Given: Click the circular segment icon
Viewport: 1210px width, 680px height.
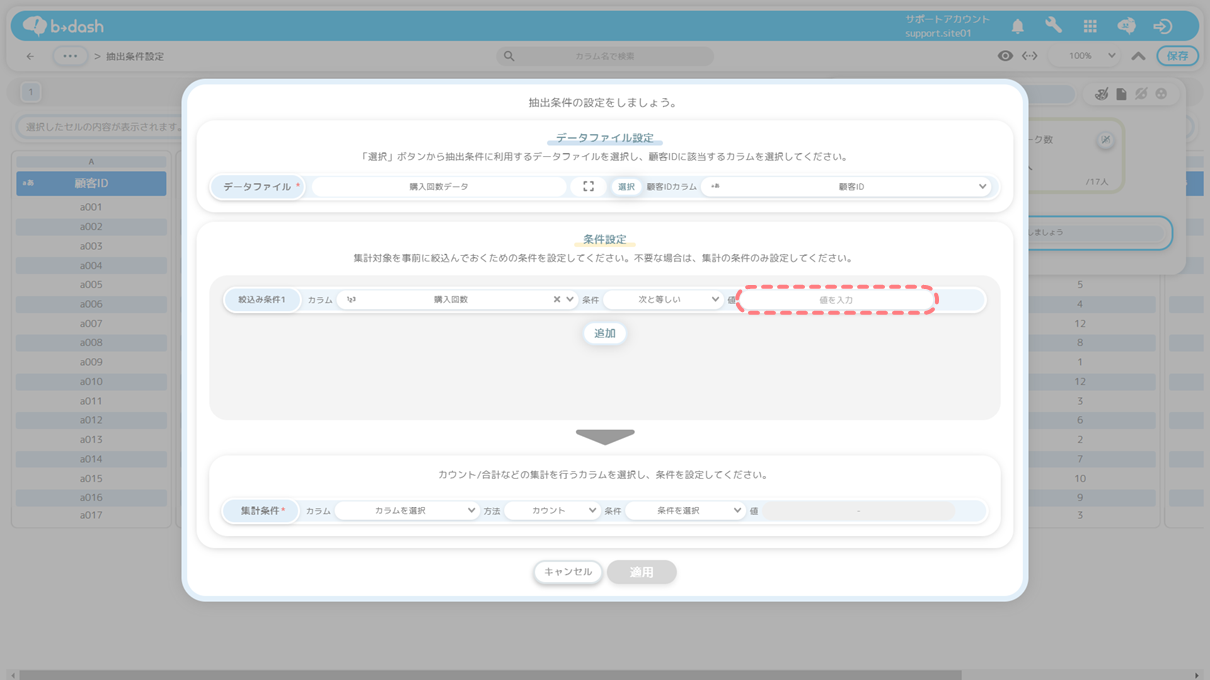Looking at the screenshot, I should tap(1161, 94).
